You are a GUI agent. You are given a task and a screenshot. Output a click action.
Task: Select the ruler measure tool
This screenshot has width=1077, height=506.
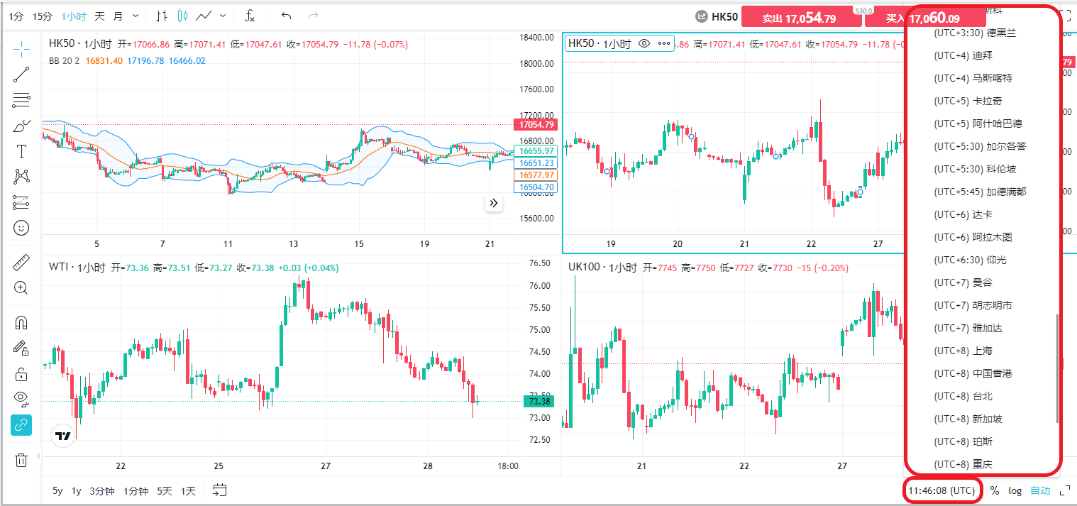21,262
